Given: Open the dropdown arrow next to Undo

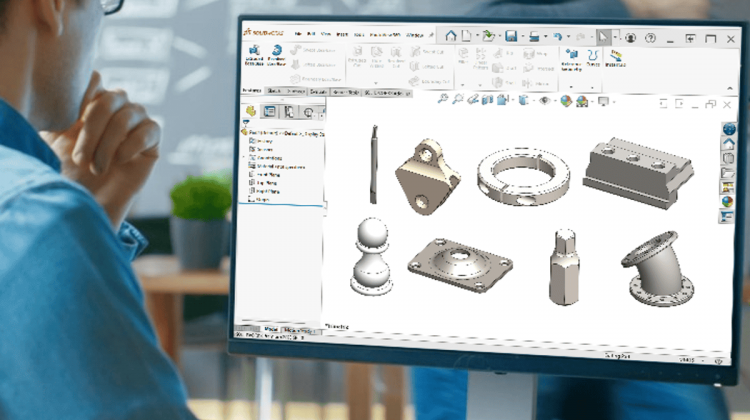Looking at the screenshot, I should click(x=568, y=37).
